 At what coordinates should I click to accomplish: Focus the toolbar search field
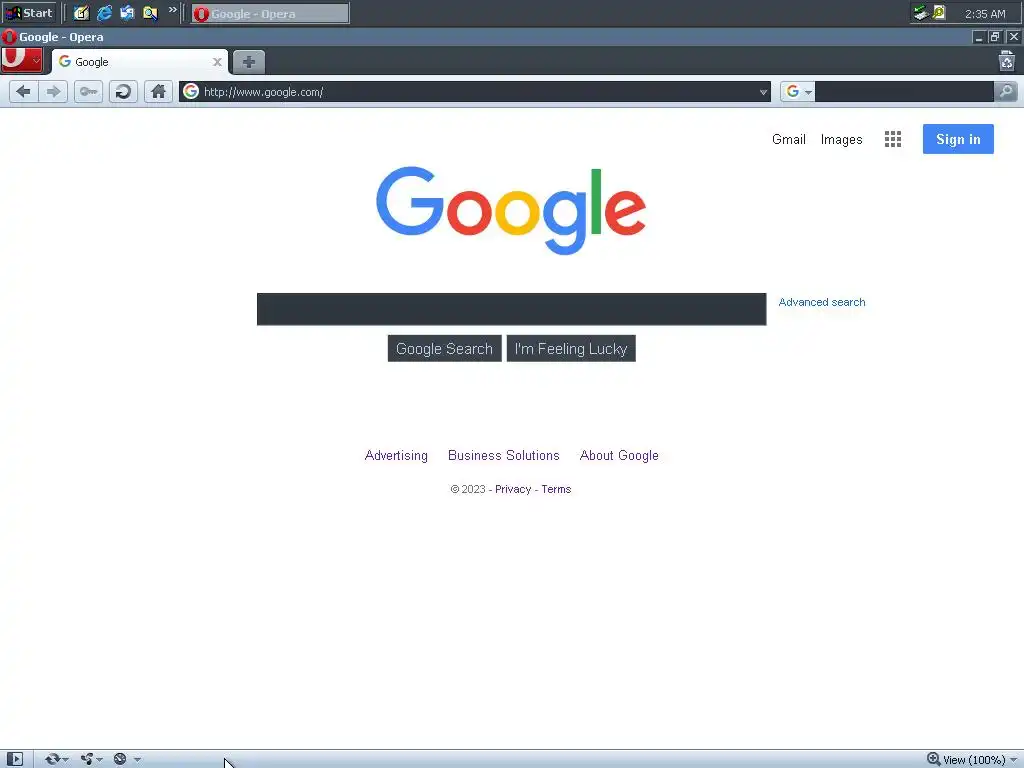click(904, 91)
